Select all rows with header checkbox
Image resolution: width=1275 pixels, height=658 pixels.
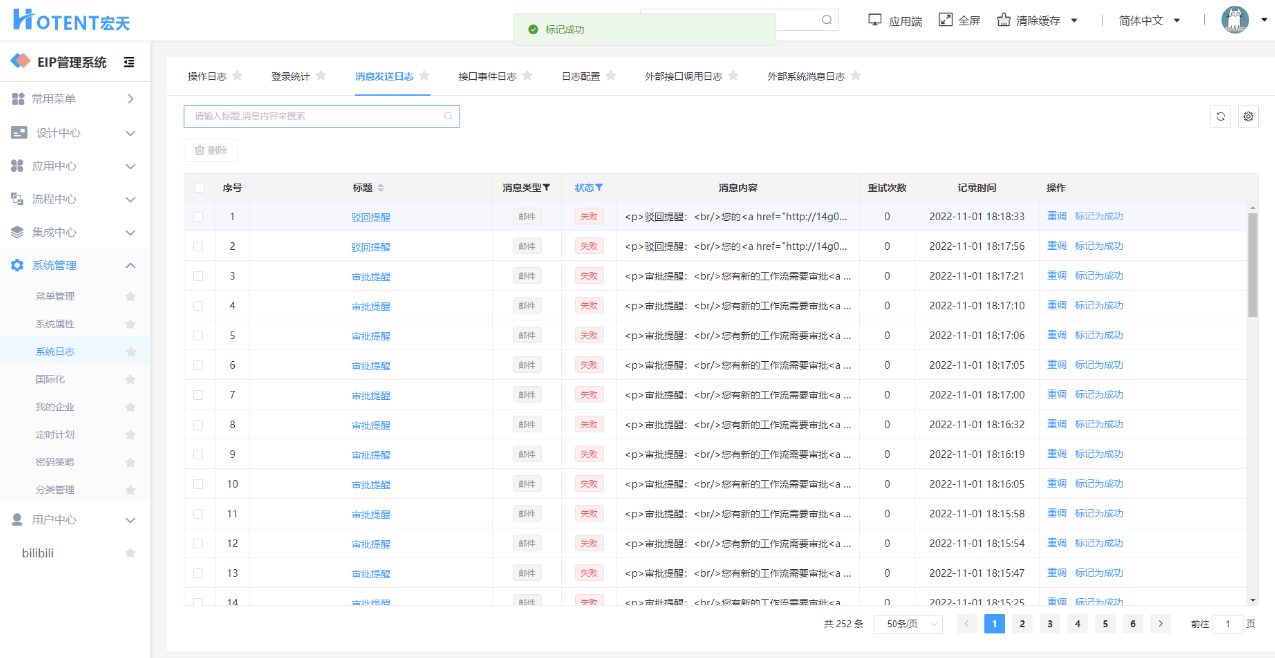199,188
